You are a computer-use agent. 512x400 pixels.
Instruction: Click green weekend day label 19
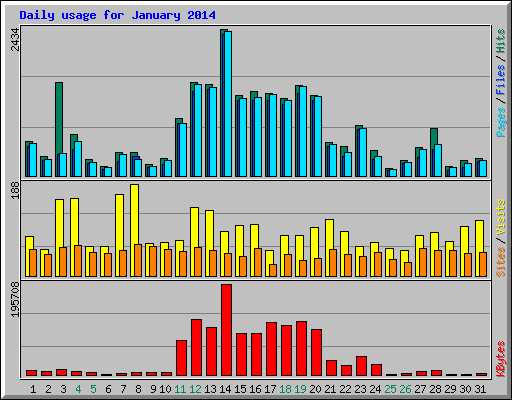coord(300,389)
